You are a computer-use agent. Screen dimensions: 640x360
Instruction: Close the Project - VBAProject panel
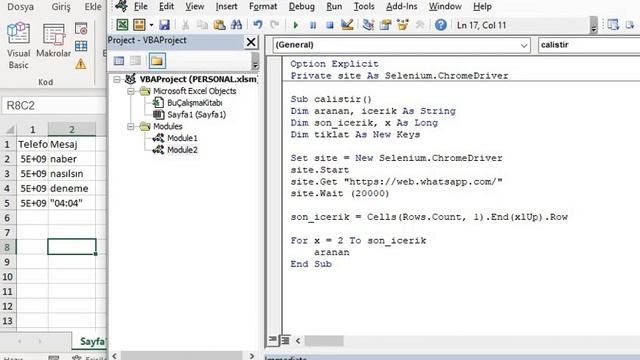coord(251,42)
